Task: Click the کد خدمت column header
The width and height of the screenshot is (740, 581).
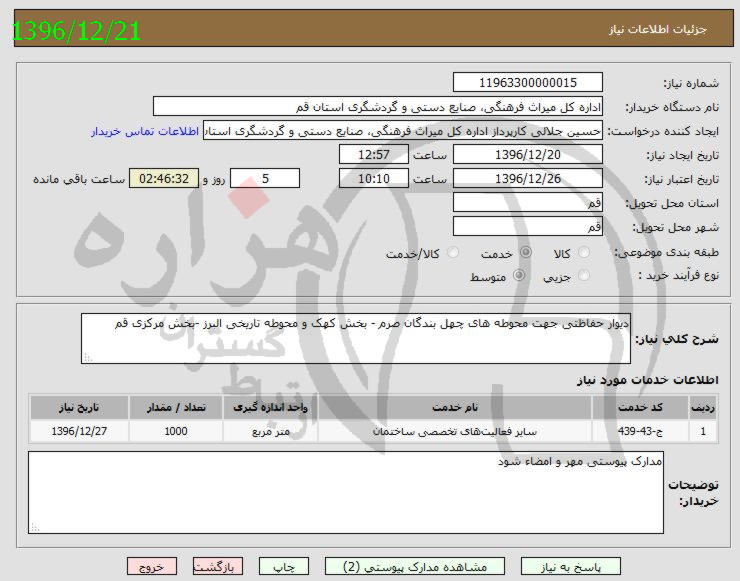Action: (x=640, y=407)
